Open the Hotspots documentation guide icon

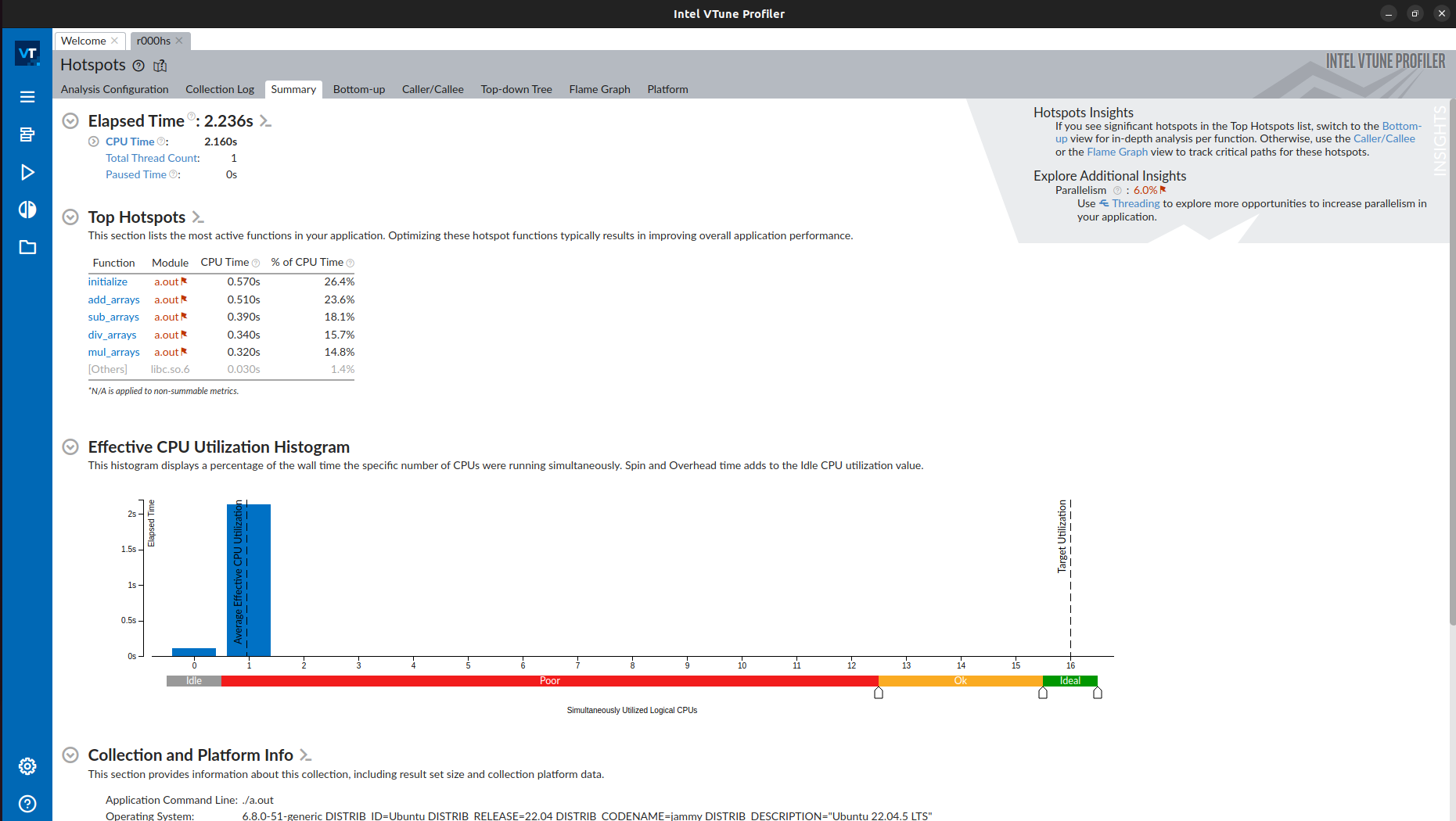click(x=160, y=66)
